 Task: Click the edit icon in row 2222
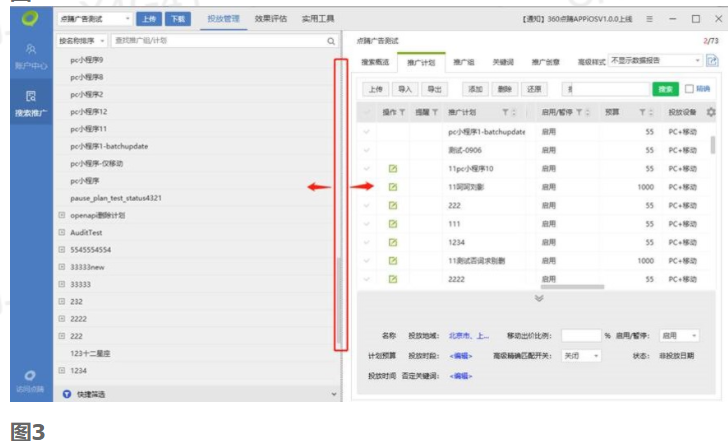tap(393, 279)
